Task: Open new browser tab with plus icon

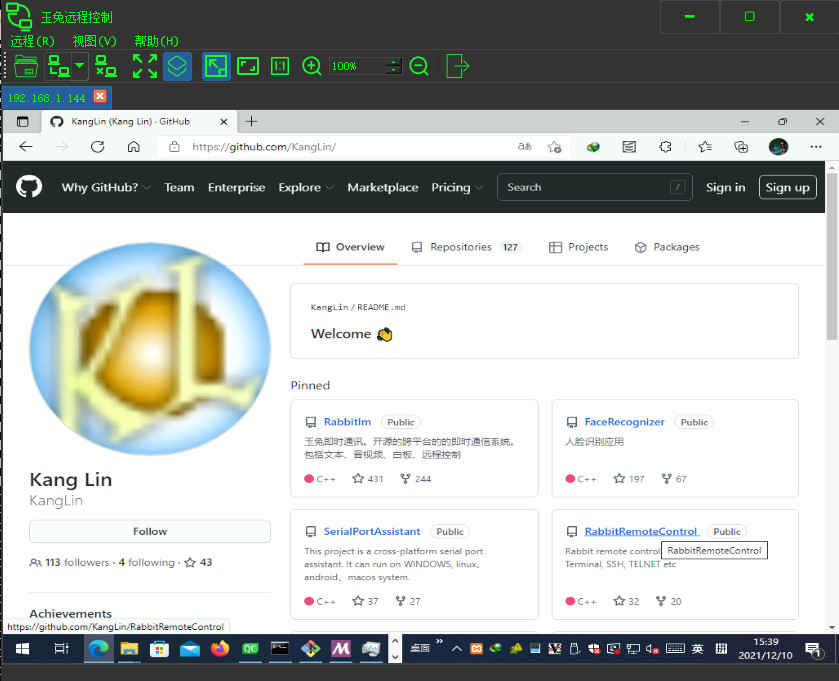Action: pyautogui.click(x=251, y=121)
